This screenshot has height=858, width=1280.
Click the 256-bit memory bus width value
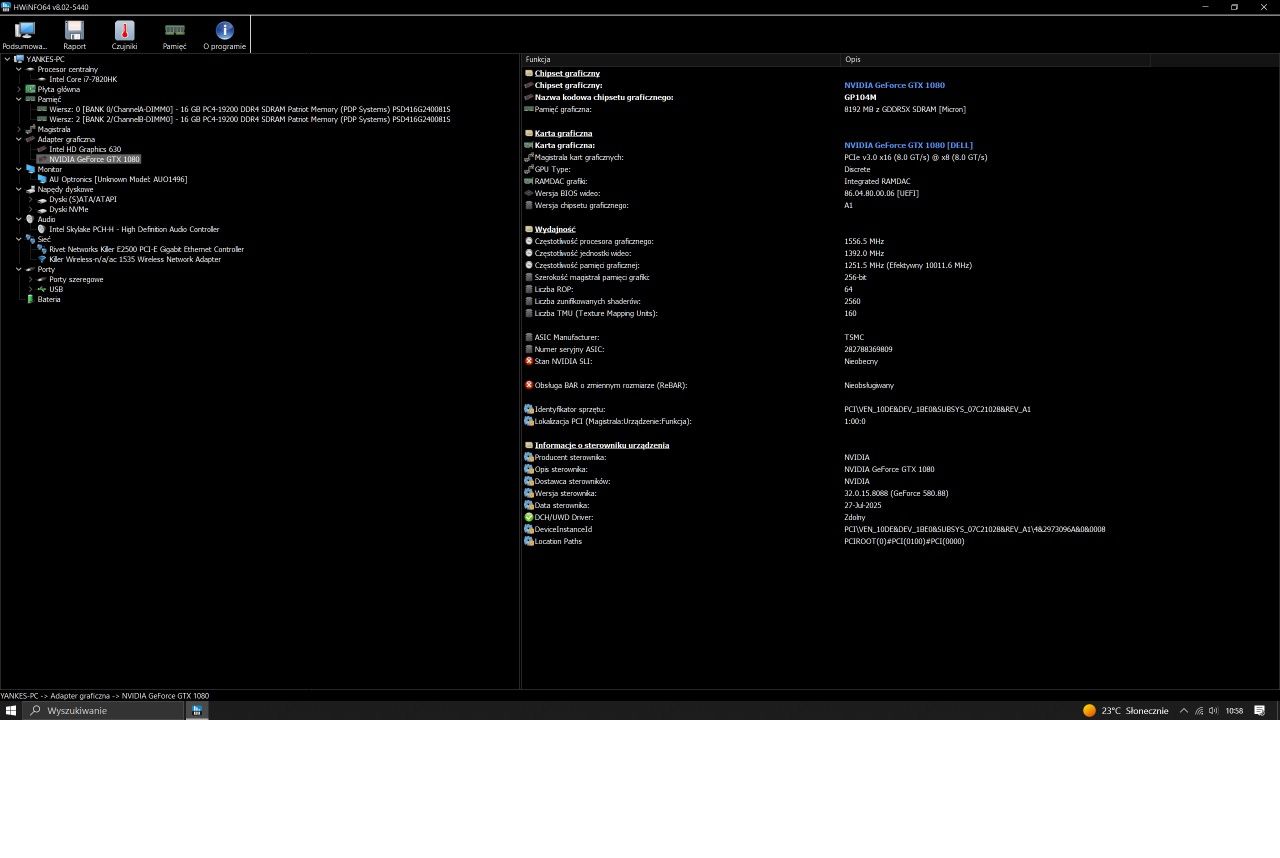pyautogui.click(x=855, y=277)
